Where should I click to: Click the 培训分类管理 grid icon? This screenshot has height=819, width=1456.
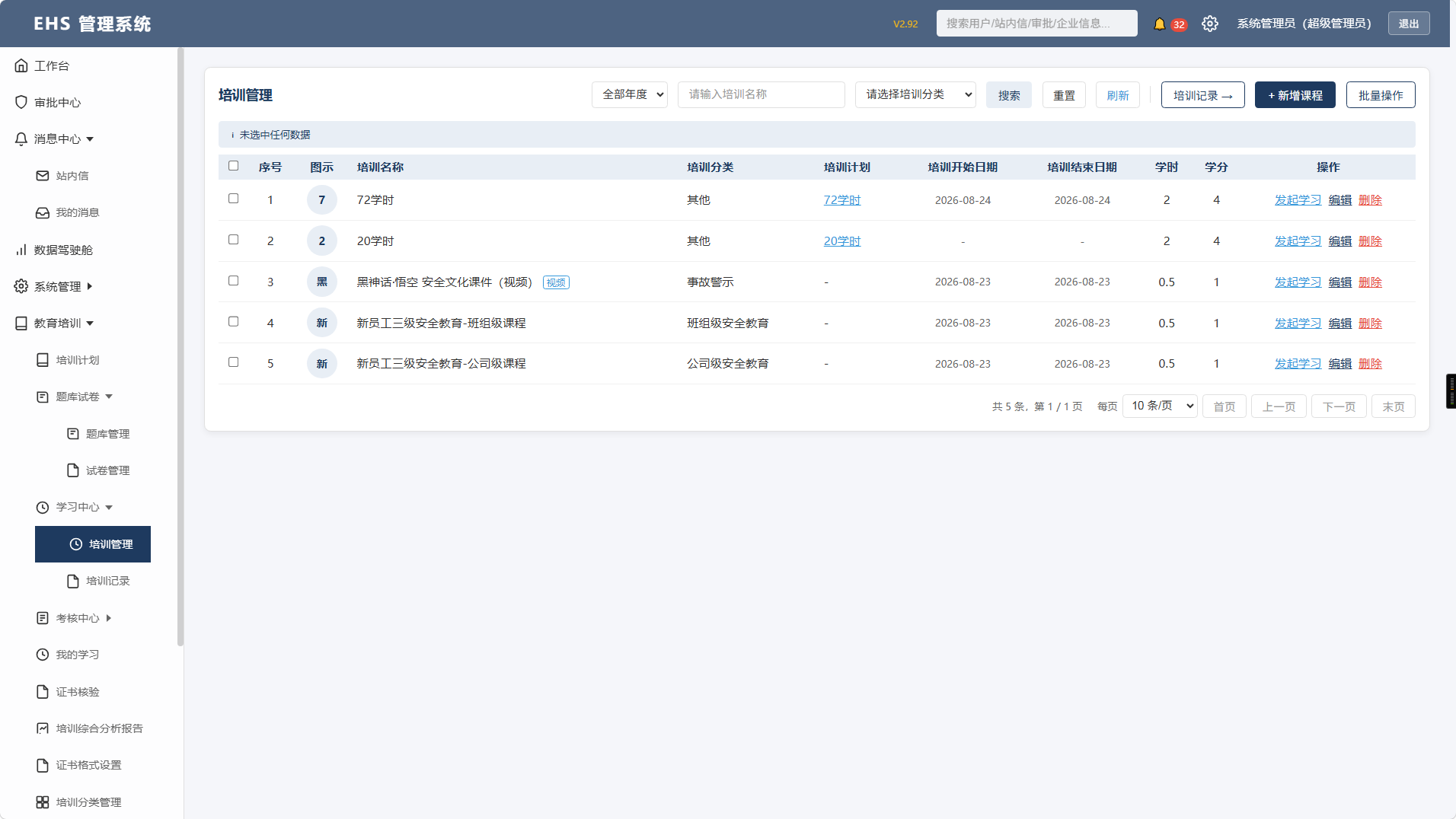pos(43,802)
